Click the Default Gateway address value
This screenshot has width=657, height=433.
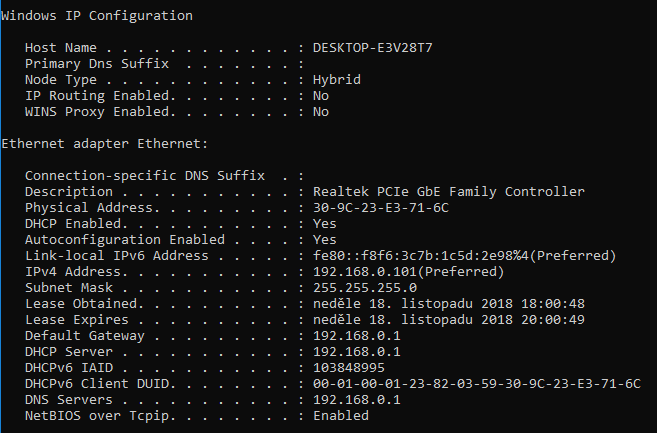click(356, 336)
